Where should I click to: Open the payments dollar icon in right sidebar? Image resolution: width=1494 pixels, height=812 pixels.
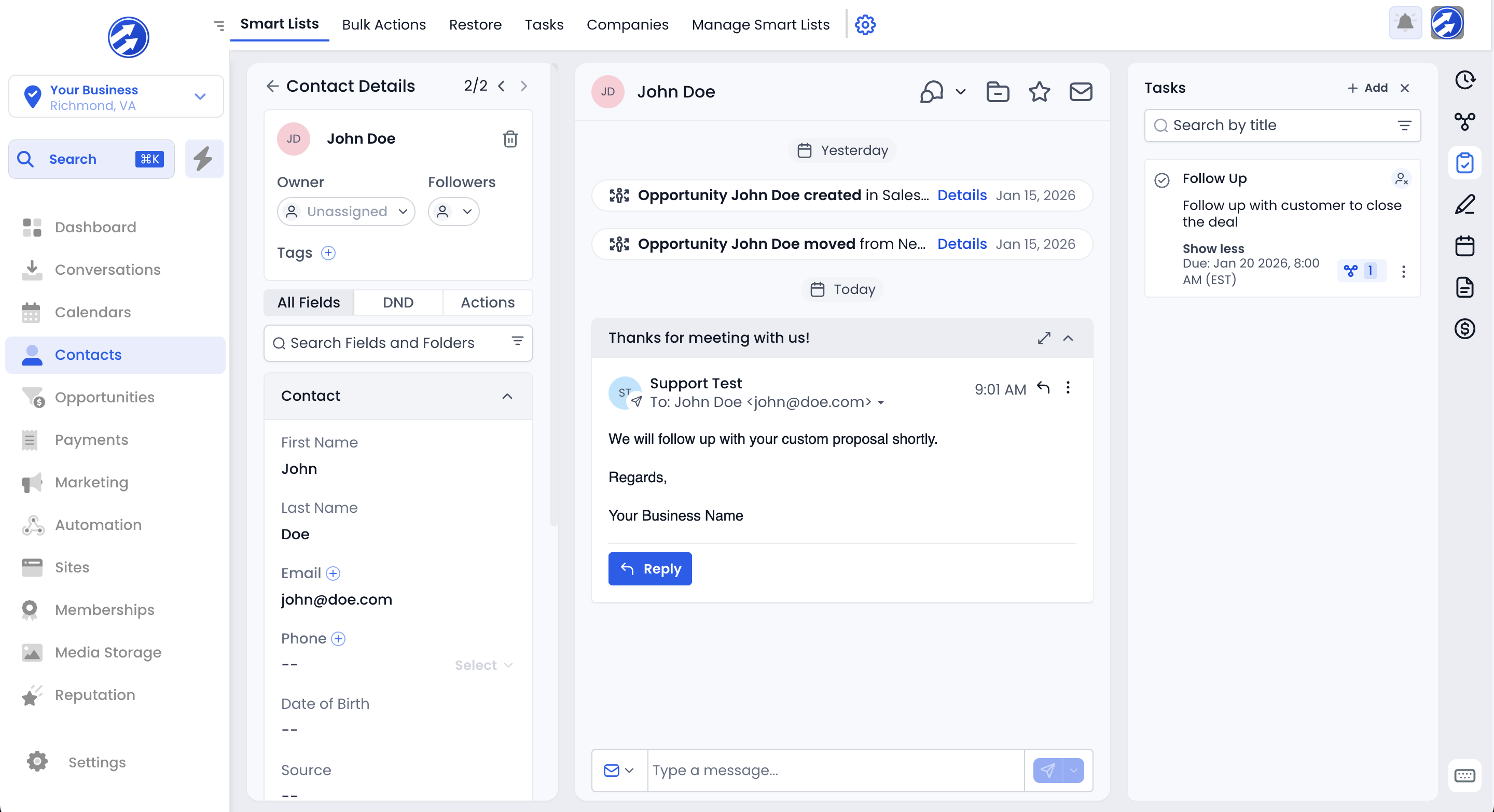click(1464, 329)
